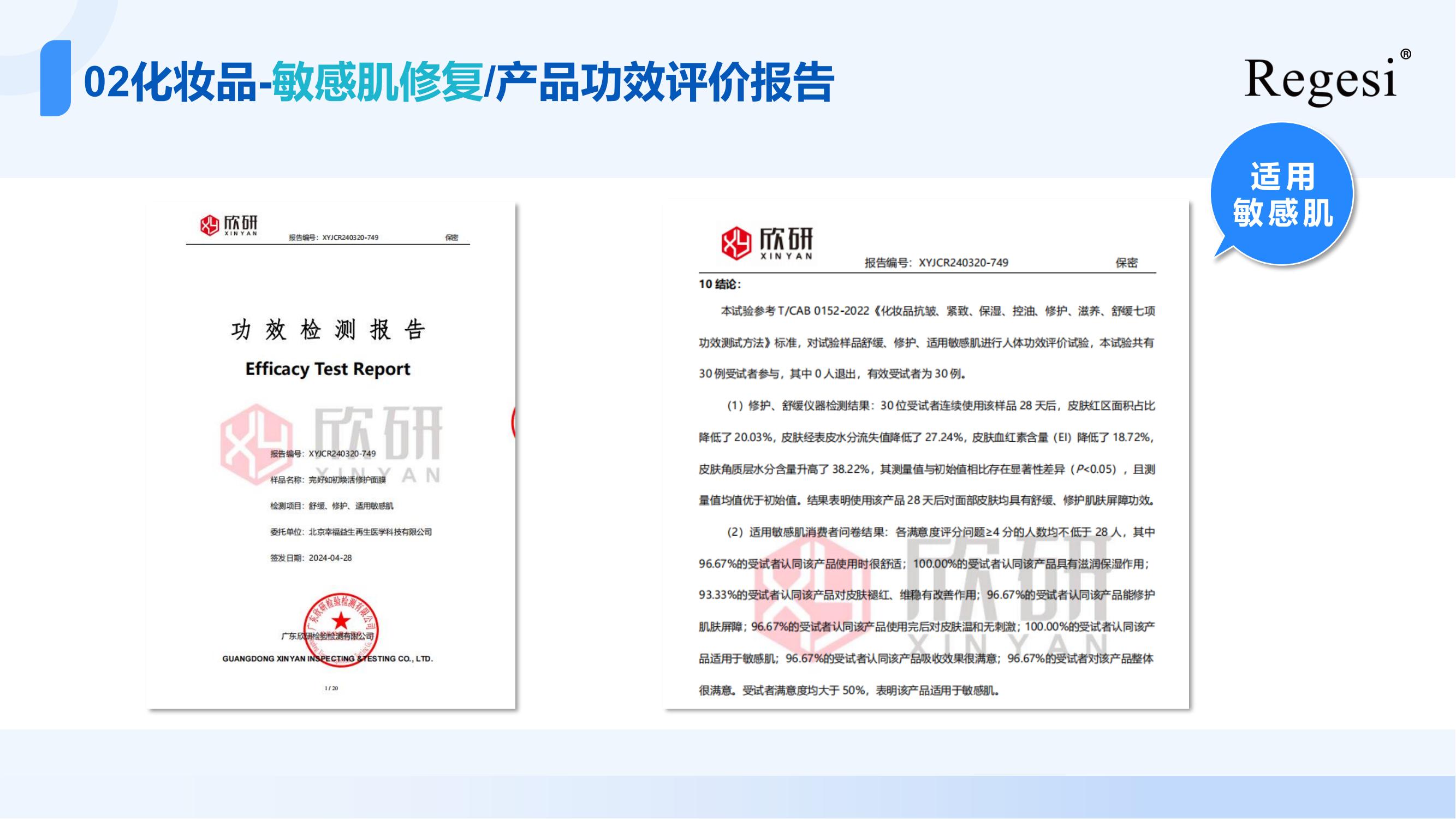This screenshot has height=819, width=1456.
Task: Click the 10 结论 section heading
Action: [x=720, y=284]
